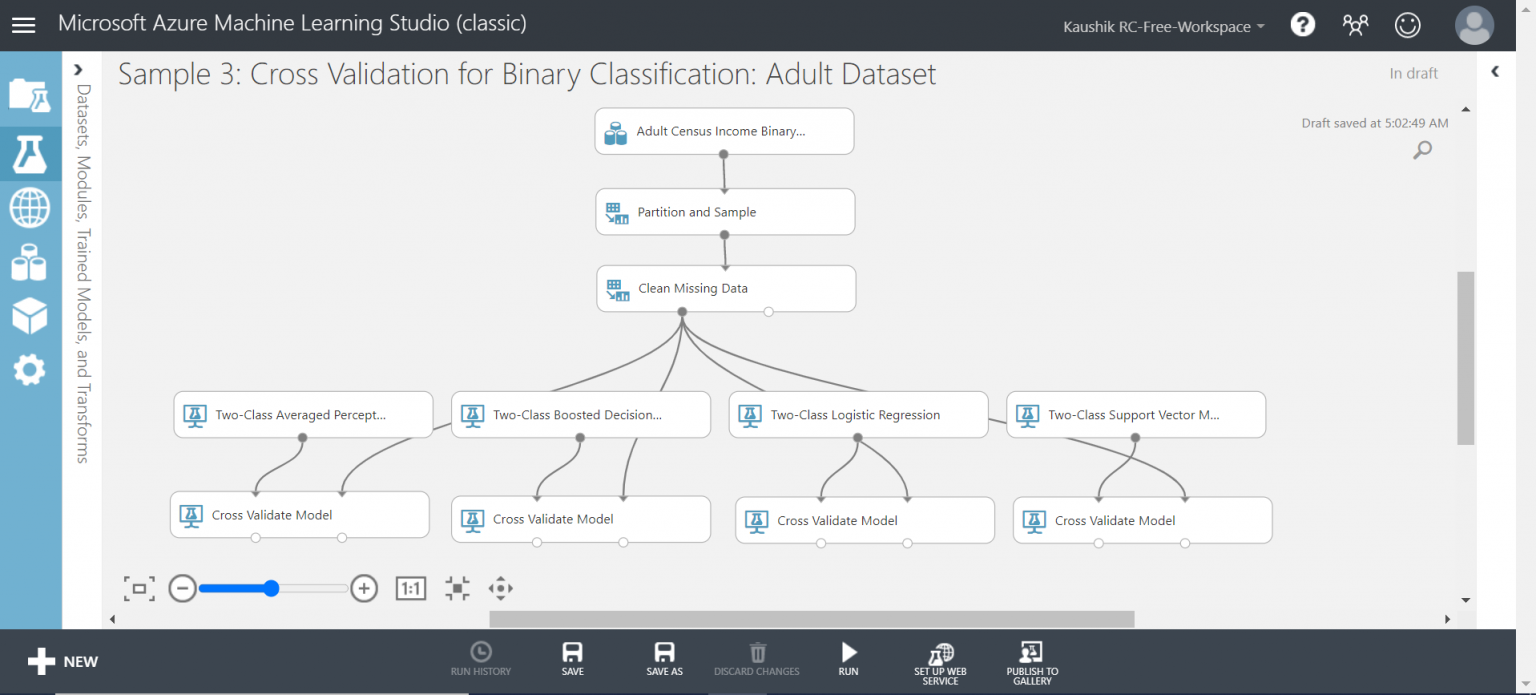Select the Experiments flask sidebar icon

point(29,153)
